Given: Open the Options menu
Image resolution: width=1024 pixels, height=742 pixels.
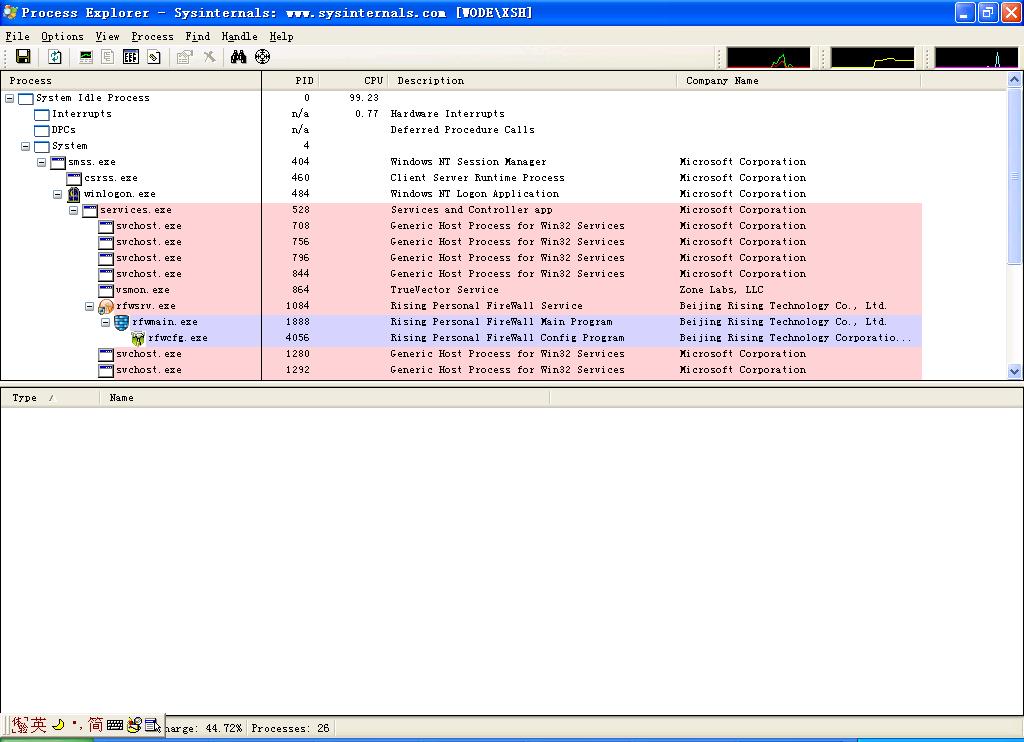Looking at the screenshot, I should [x=62, y=37].
